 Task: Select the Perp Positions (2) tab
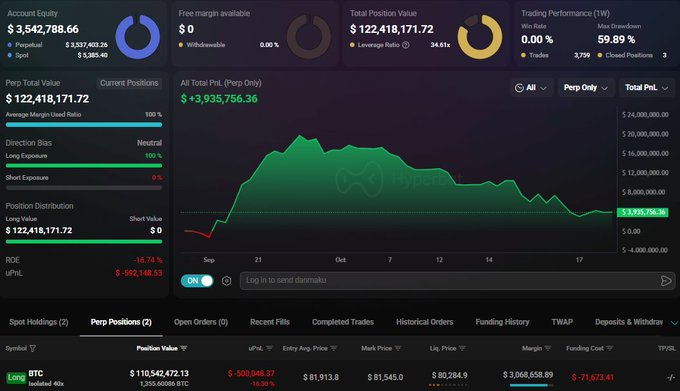point(121,322)
